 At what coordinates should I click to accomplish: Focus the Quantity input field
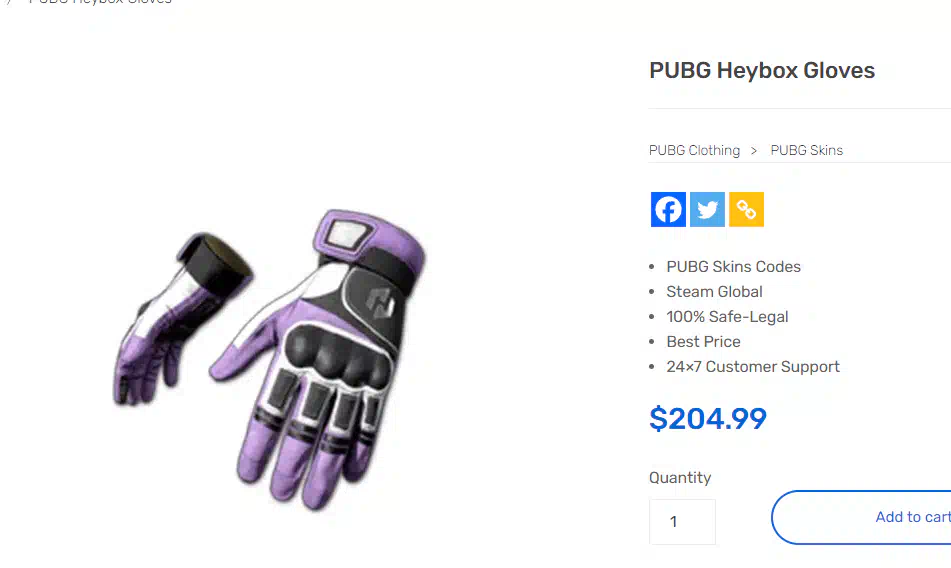click(682, 521)
